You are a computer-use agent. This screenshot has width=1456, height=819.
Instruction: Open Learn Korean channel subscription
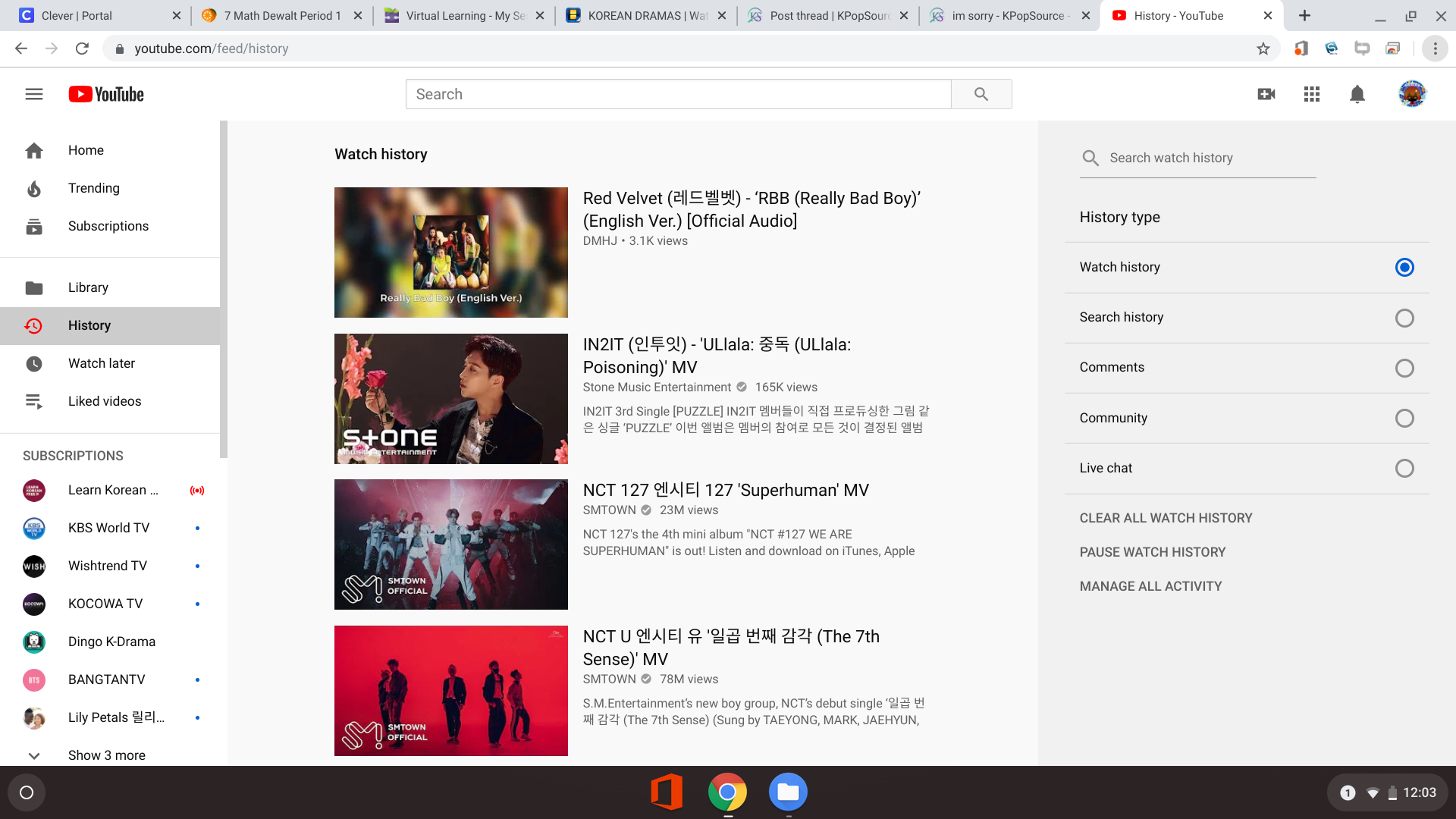click(110, 490)
